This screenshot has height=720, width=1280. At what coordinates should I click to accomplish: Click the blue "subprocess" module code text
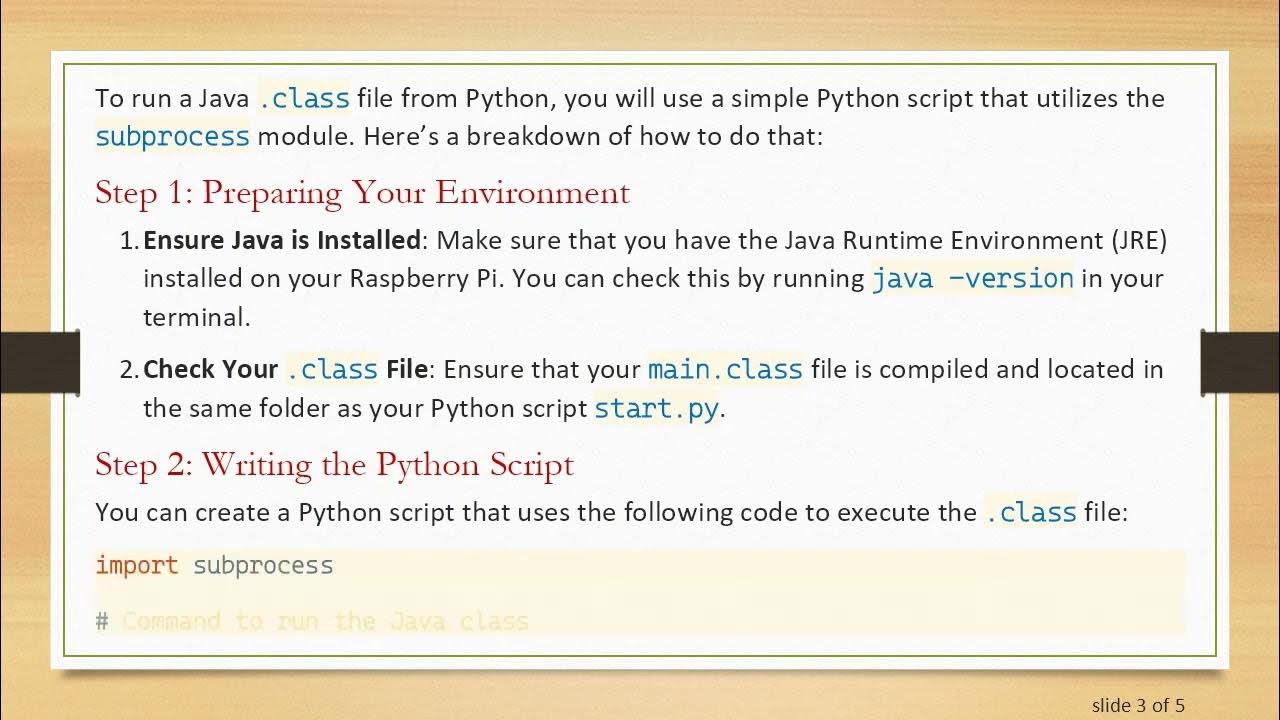(x=172, y=136)
